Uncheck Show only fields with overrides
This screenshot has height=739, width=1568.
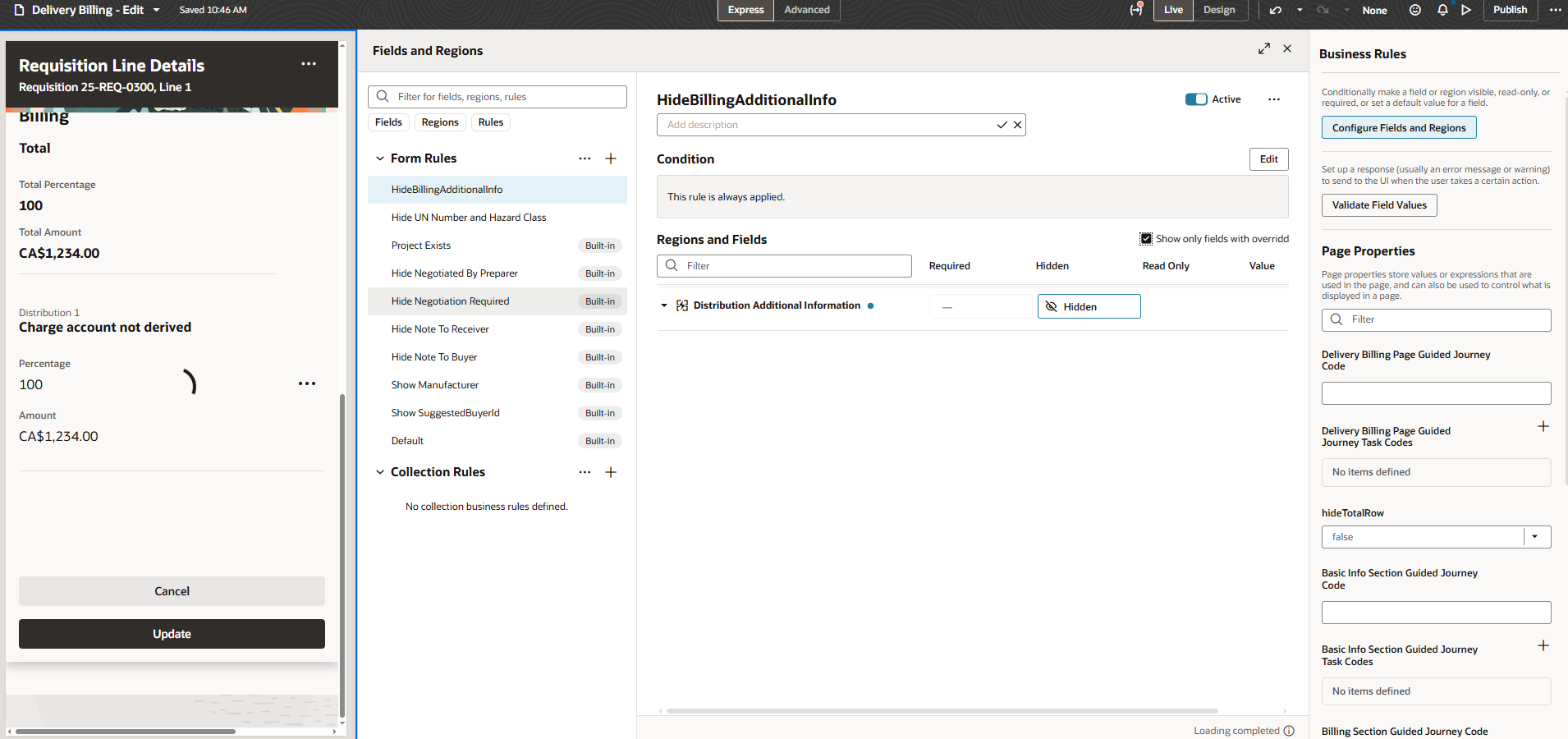[x=1146, y=239]
